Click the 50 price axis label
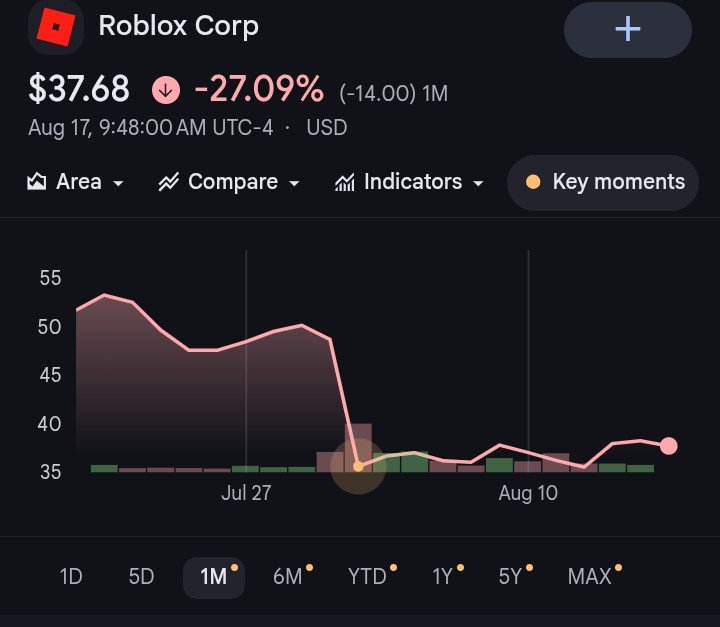 click(50, 327)
